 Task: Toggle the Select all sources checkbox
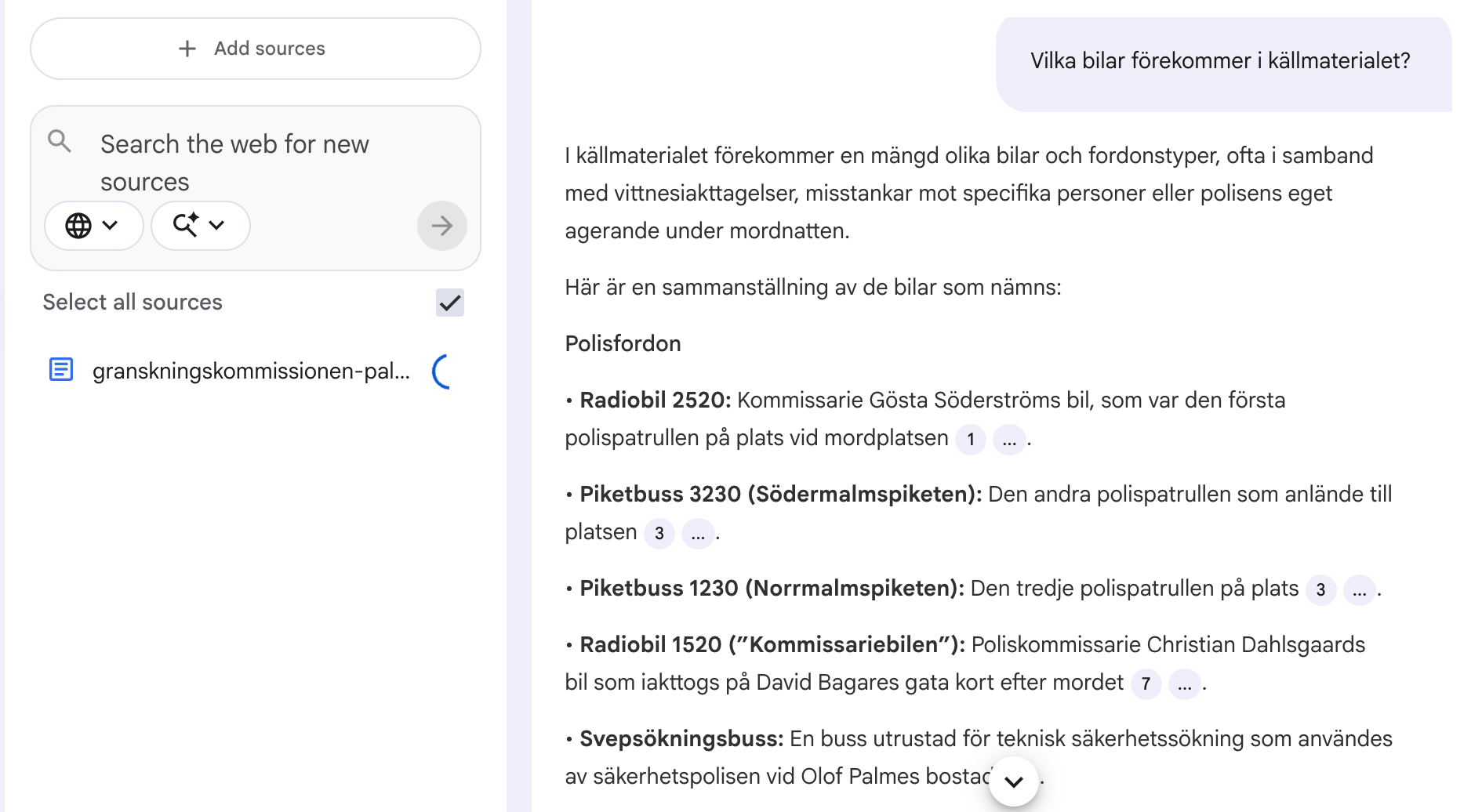point(449,303)
